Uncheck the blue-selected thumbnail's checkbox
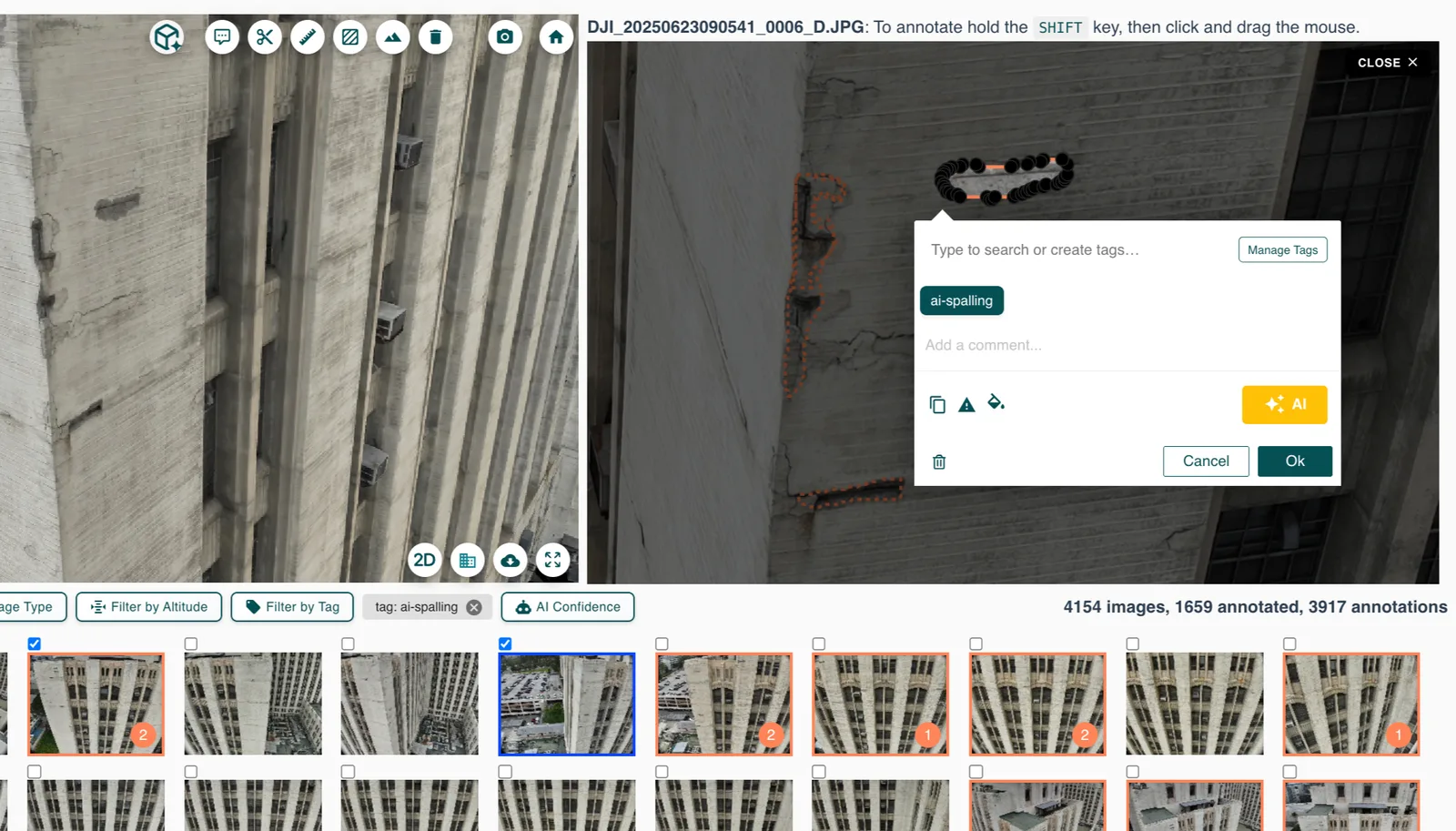 [505, 644]
